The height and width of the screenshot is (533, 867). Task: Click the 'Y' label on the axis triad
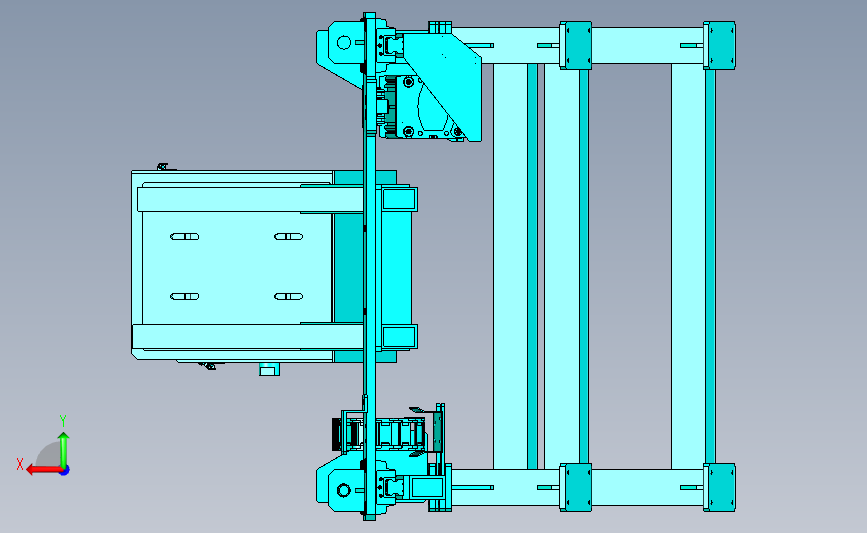coord(63,421)
